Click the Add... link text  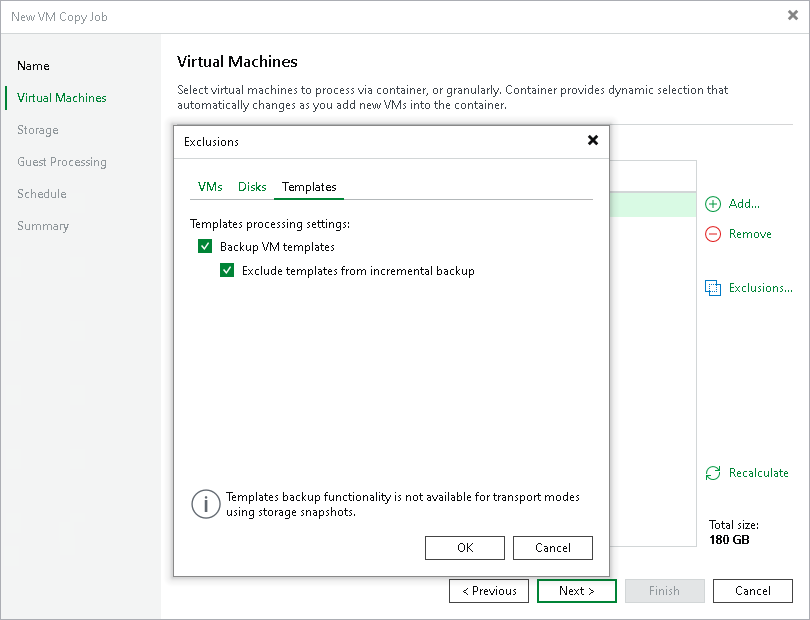[744, 204]
